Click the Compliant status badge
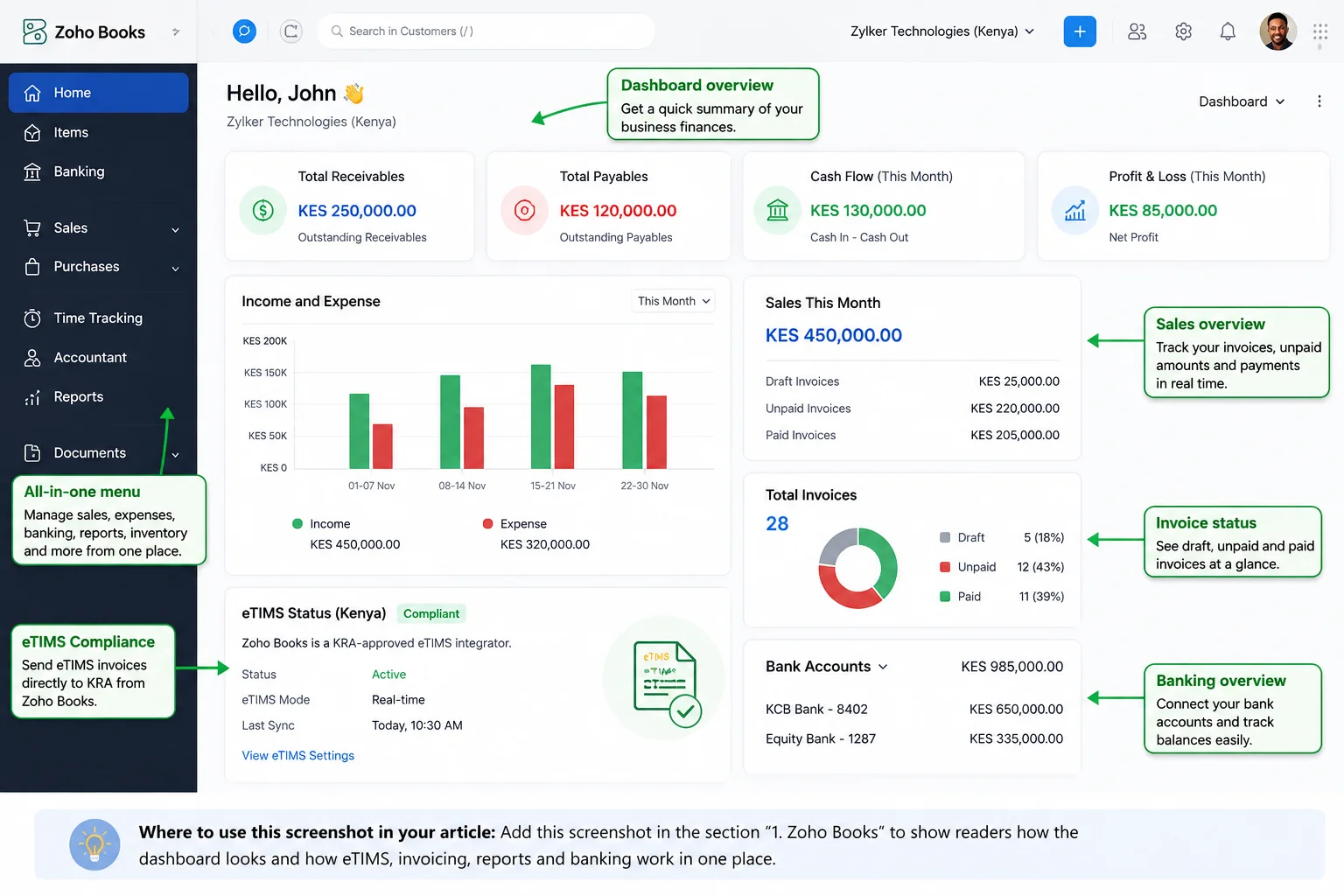Viewport: 1344px width, 896px height. [x=431, y=614]
